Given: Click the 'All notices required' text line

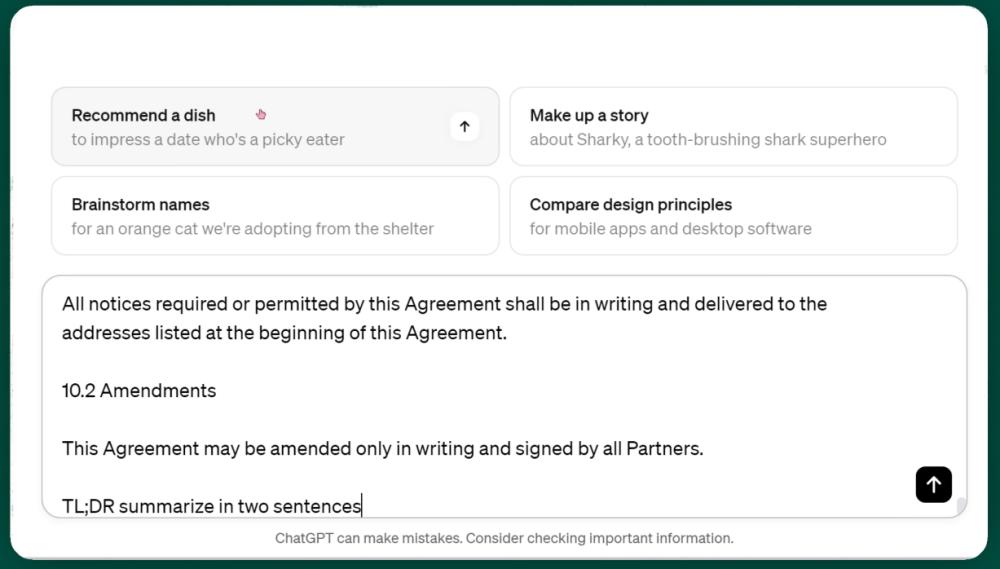Looking at the screenshot, I should tap(444, 304).
